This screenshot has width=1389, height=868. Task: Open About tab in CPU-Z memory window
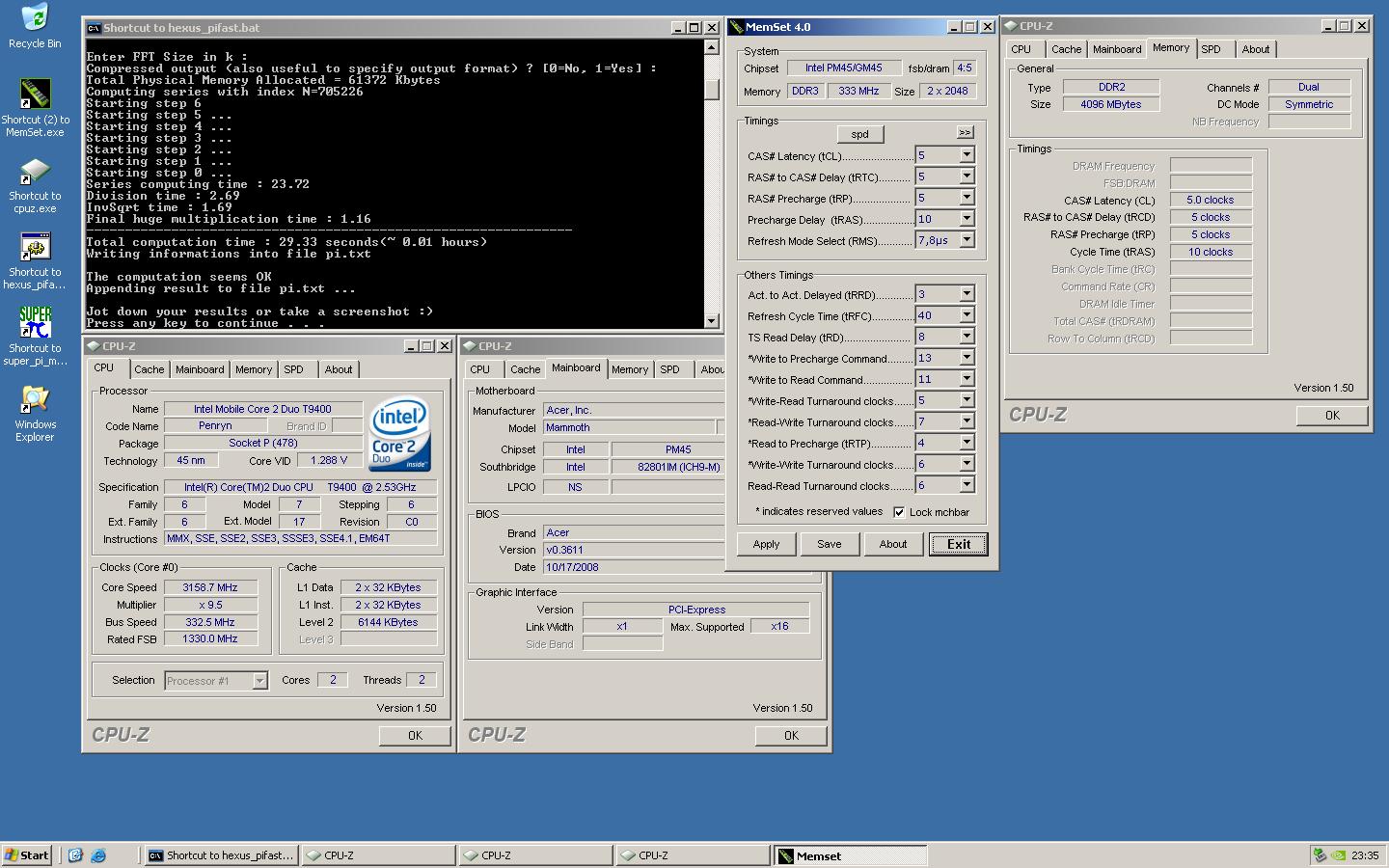click(1255, 49)
